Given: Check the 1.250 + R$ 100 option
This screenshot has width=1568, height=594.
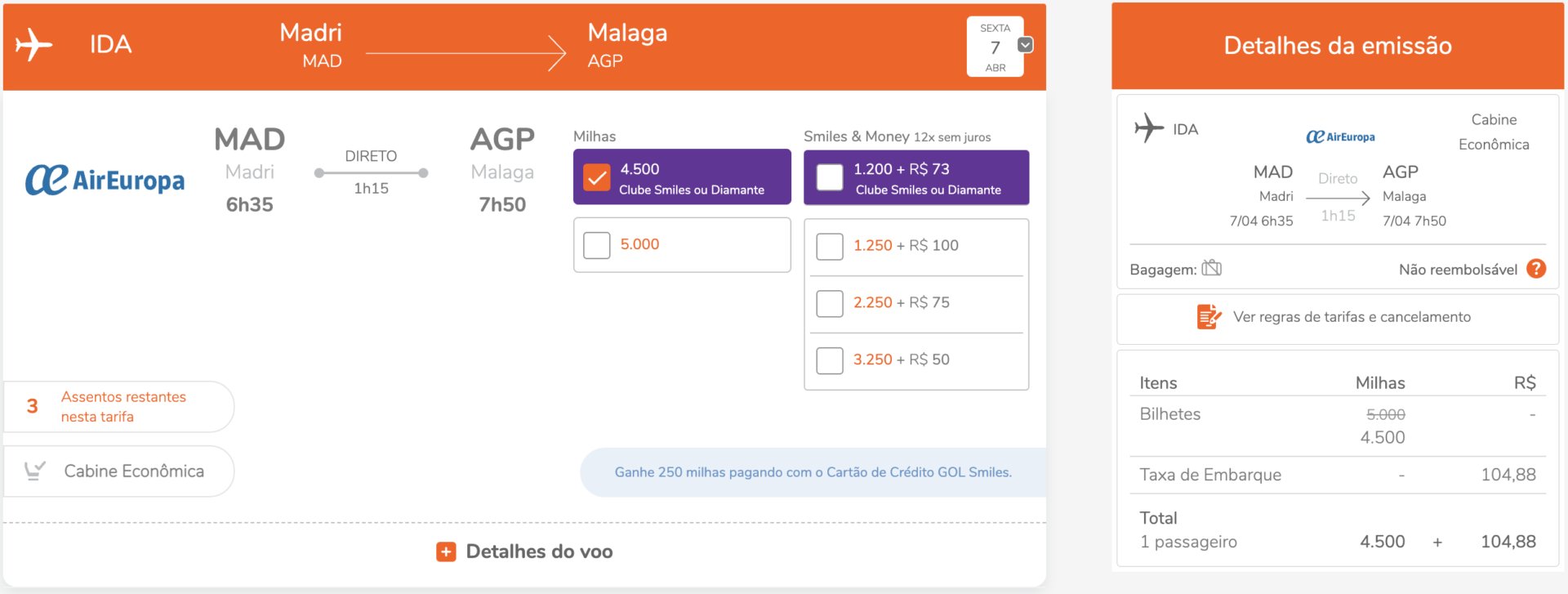Looking at the screenshot, I should (x=830, y=246).
